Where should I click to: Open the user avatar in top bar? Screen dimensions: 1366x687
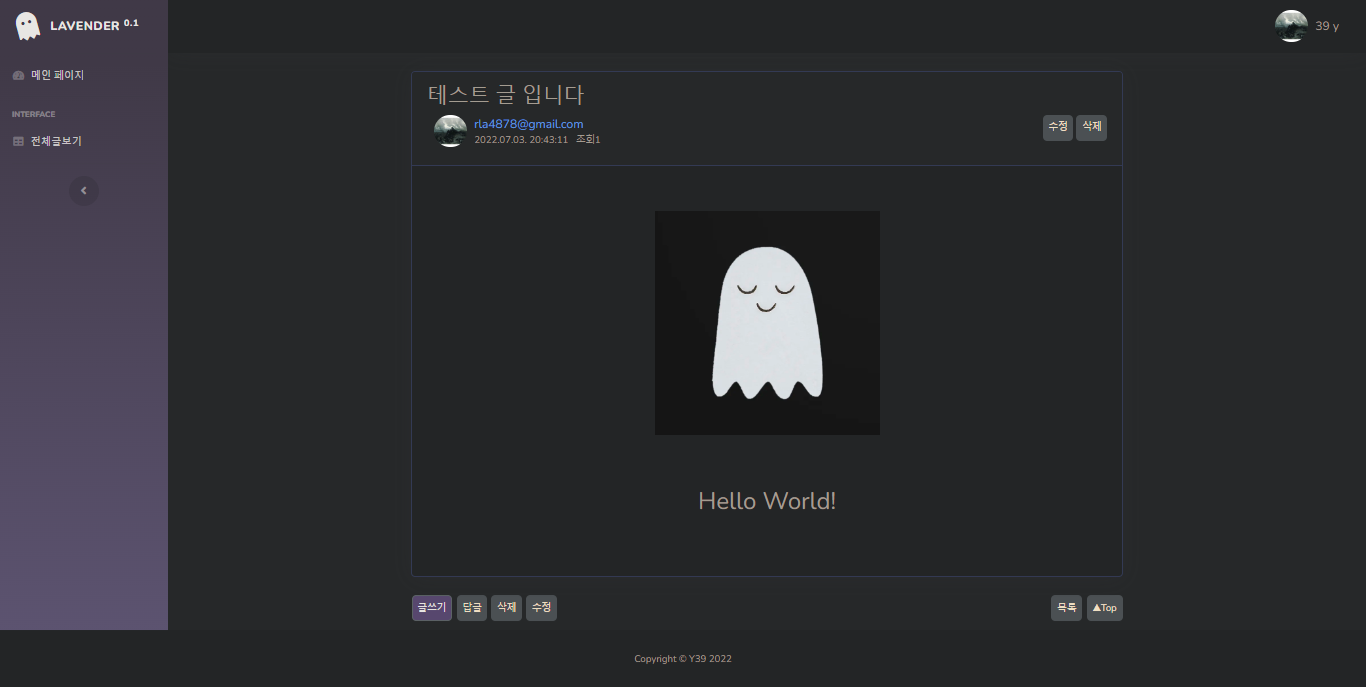(x=1291, y=26)
